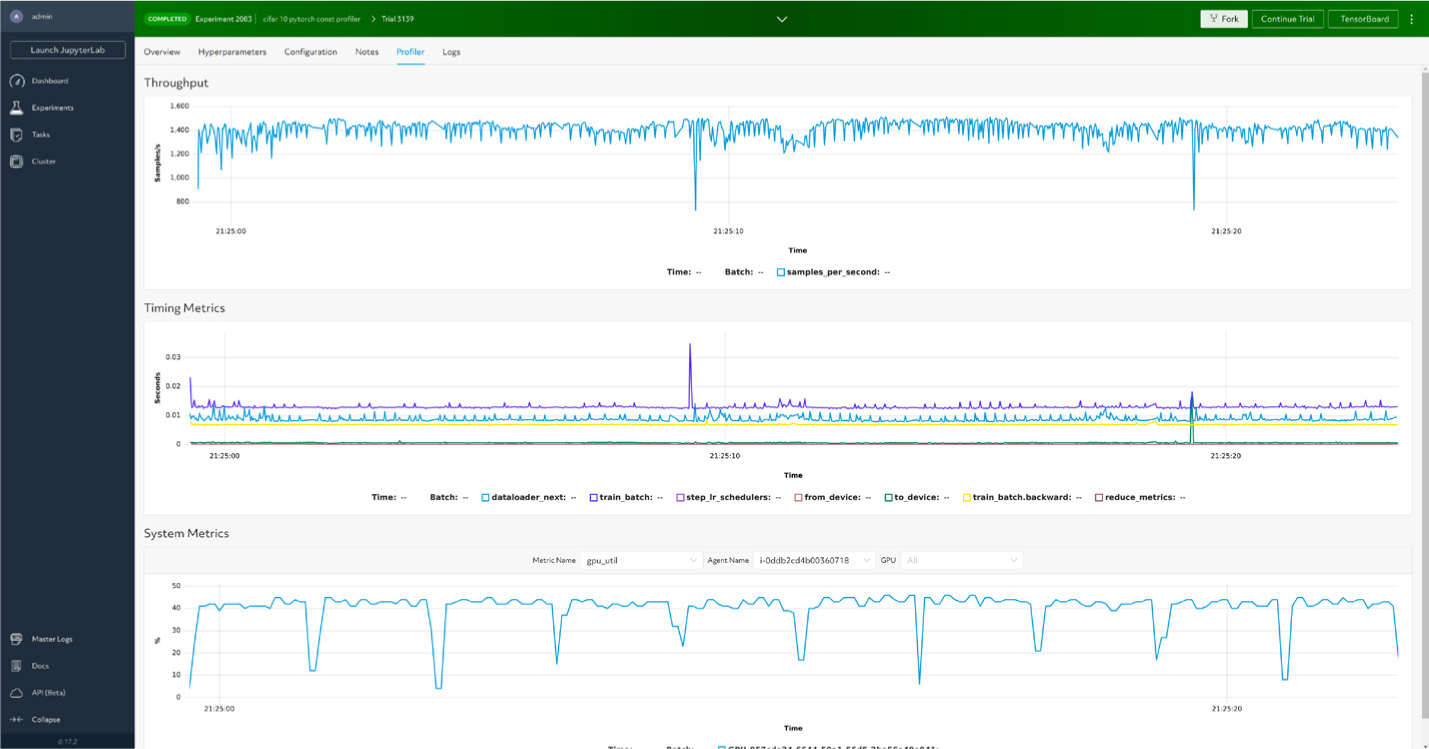View the Docs using its sidebar icon
This screenshot has width=1429, height=749.
(x=38, y=665)
